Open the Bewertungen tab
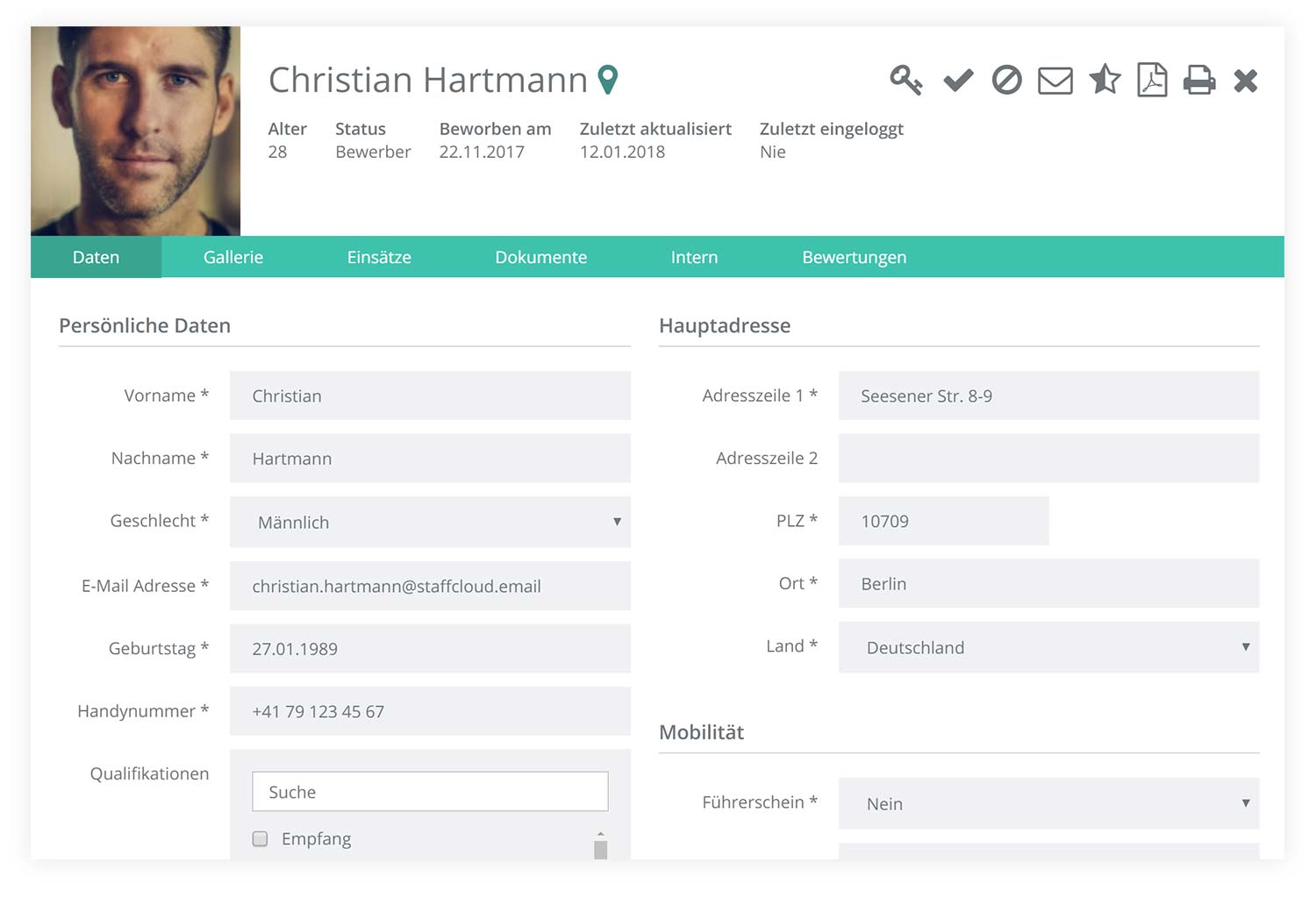The width and height of the screenshot is (1316, 898). [854, 257]
